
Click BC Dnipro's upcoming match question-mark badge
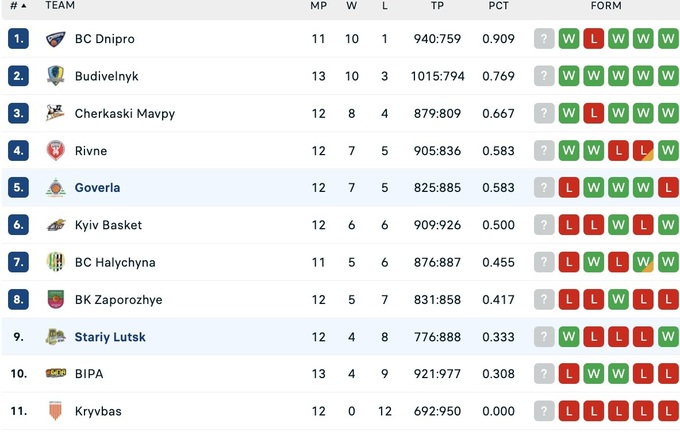click(544, 39)
